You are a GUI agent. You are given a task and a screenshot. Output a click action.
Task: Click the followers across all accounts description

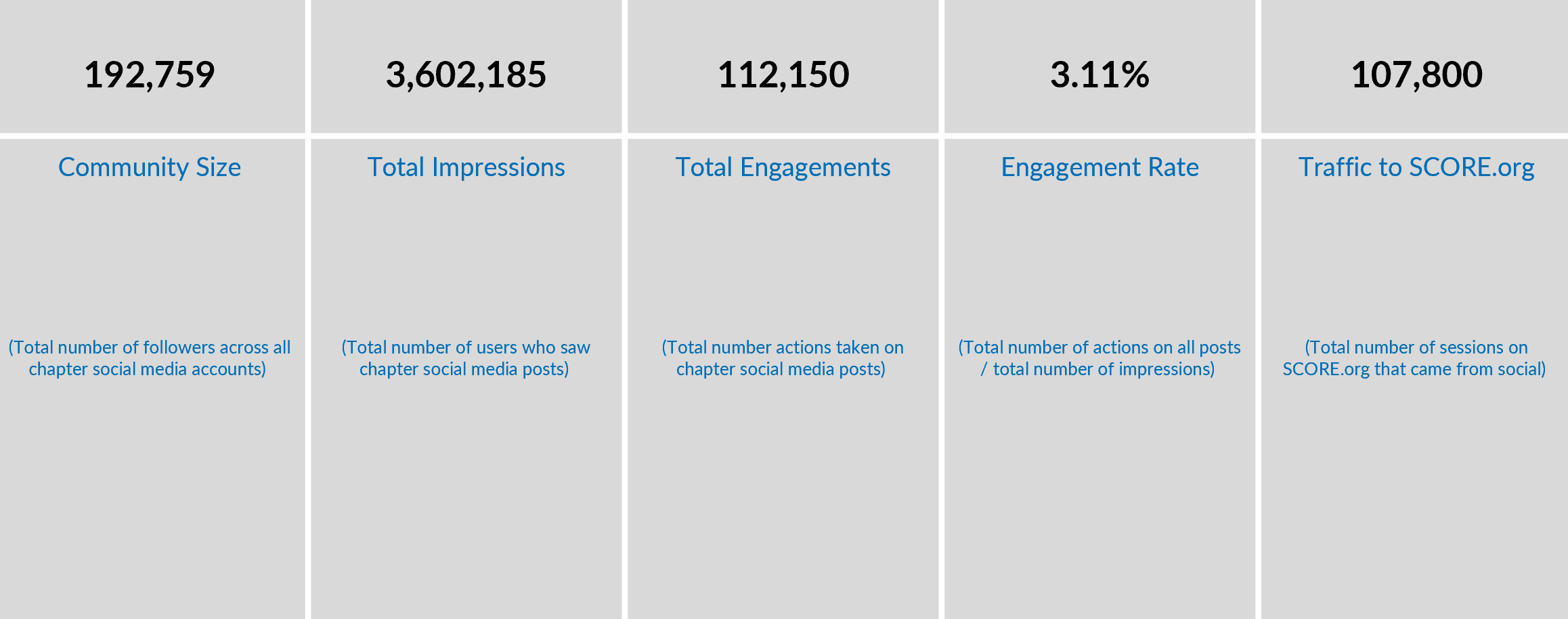(149, 358)
